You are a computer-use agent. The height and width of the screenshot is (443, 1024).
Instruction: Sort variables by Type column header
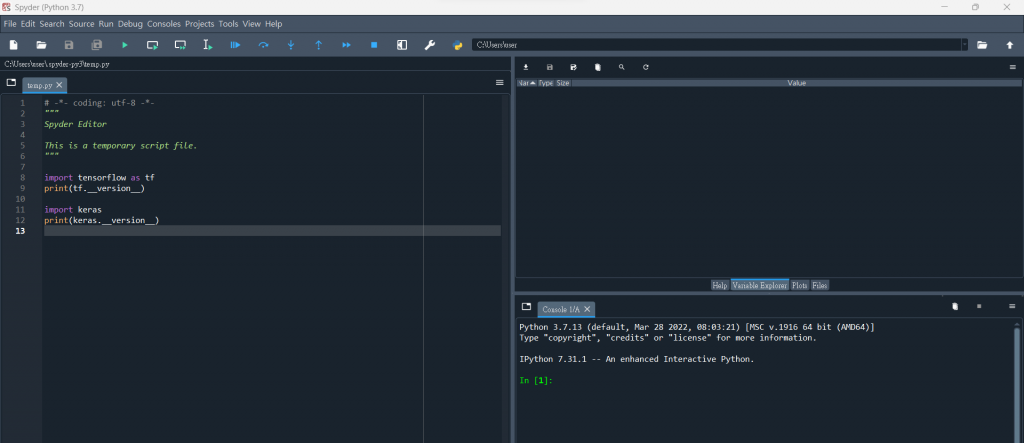[545, 83]
